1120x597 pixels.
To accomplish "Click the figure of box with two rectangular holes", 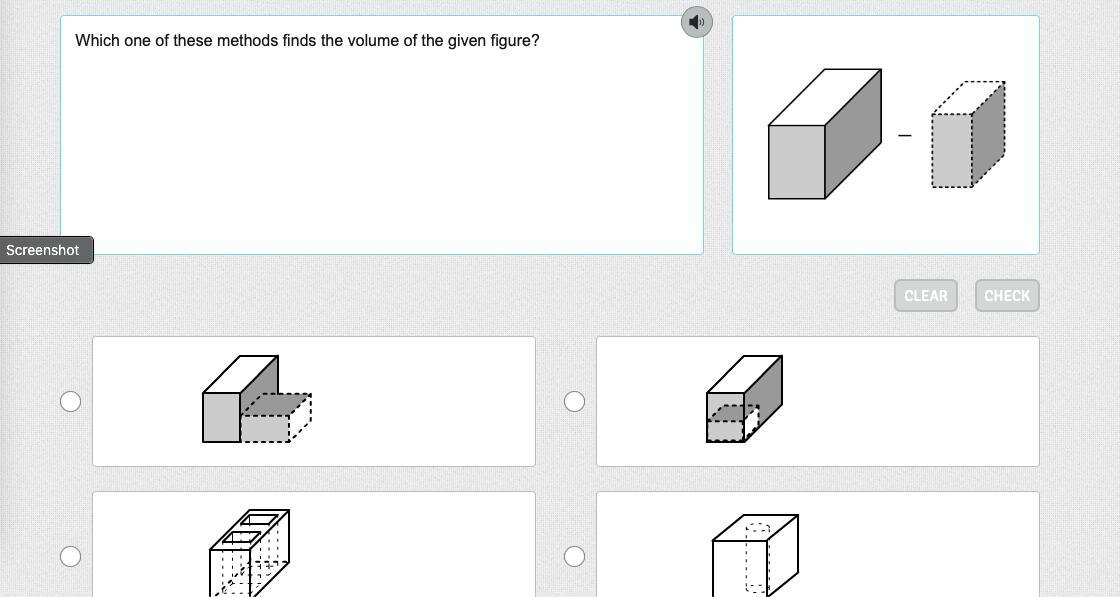I will click(x=250, y=553).
